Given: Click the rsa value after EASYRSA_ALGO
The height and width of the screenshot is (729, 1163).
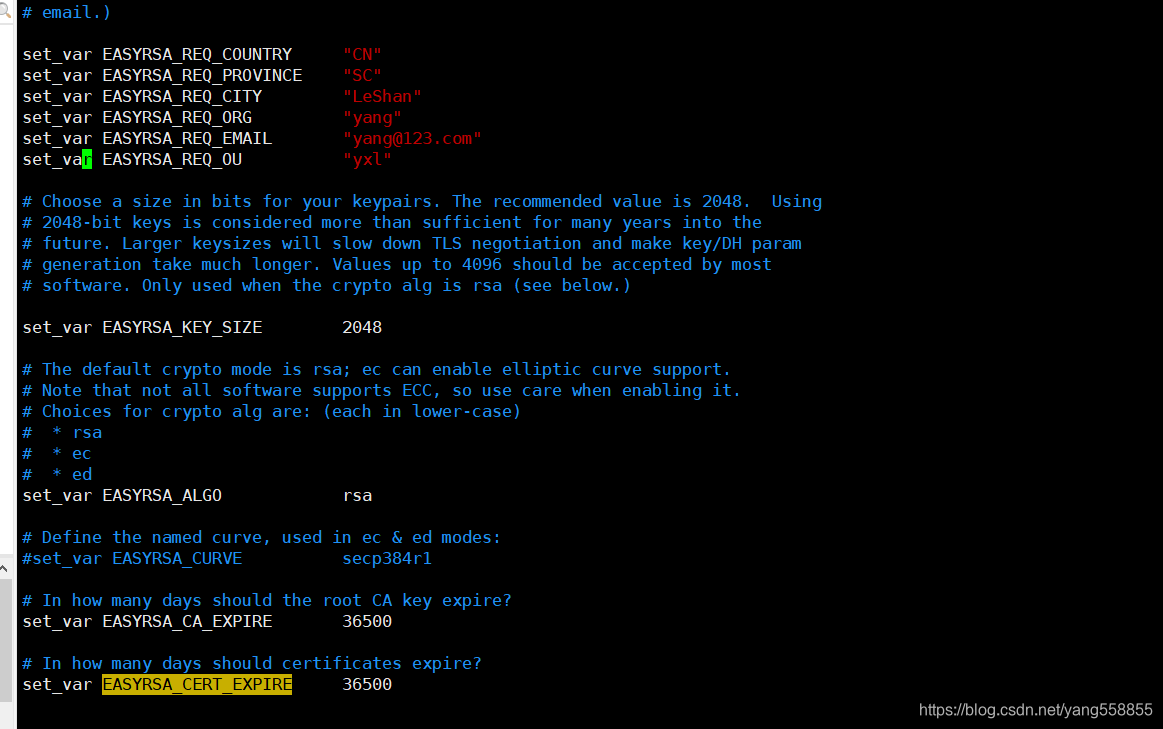Looking at the screenshot, I should 358,495.
